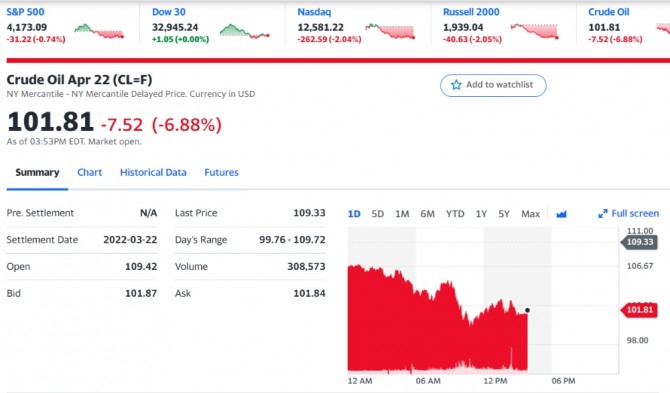Click the chart type area icon
Viewport: 670px width, 393px height.
pos(561,214)
